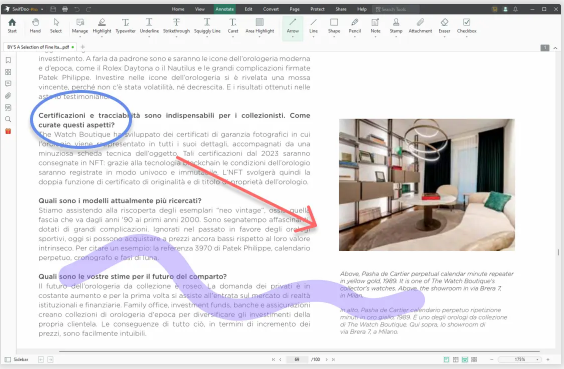Viewport: 564px width, 369px height.
Task: Select the Hand tool
Action: tap(35, 26)
